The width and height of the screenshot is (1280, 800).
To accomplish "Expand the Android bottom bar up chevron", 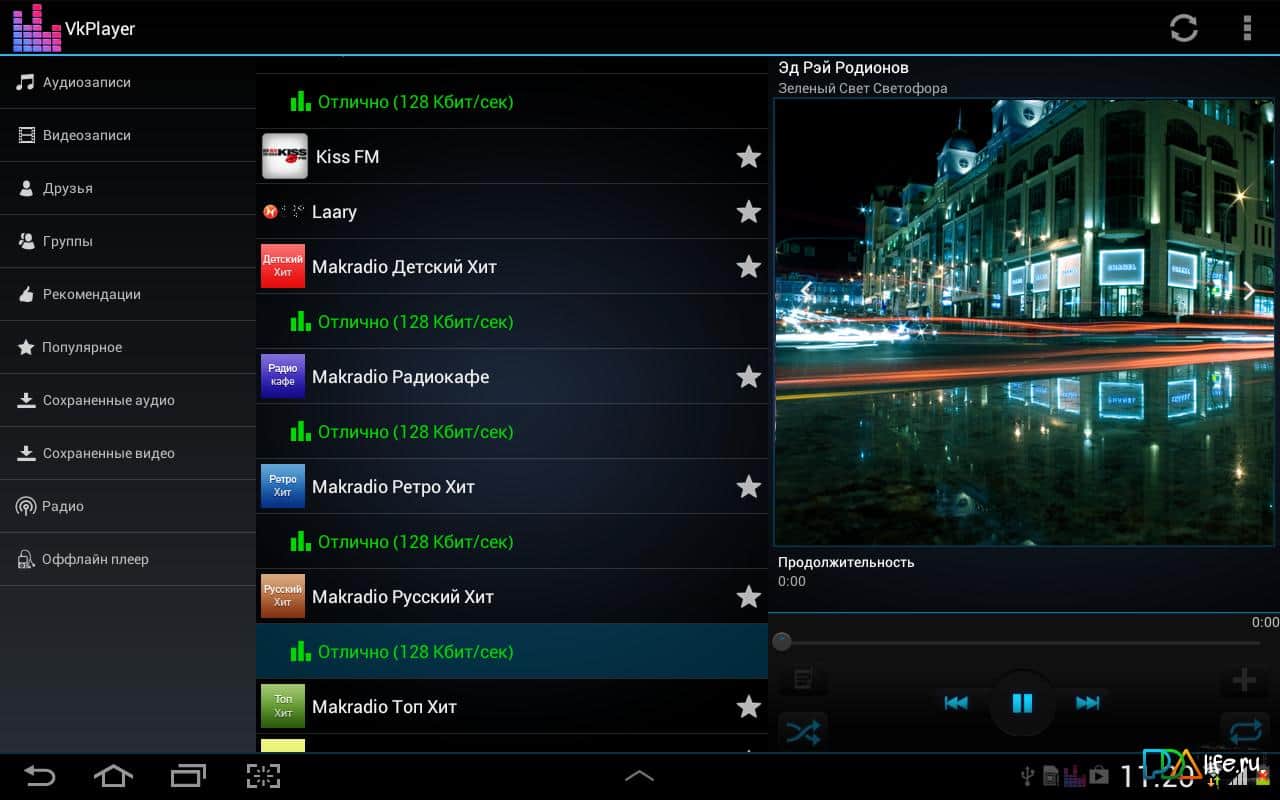I will click(639, 776).
